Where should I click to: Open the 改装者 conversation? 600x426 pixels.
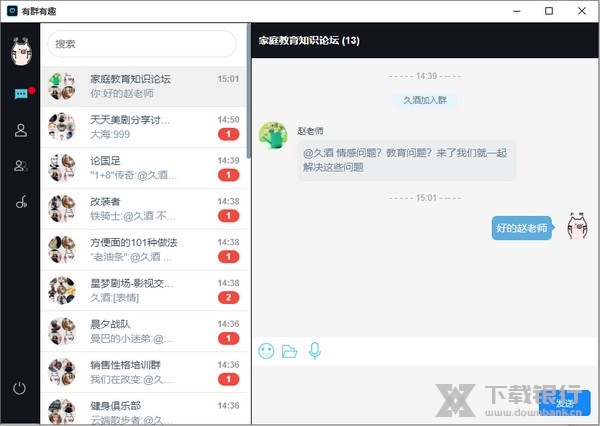pos(144,209)
